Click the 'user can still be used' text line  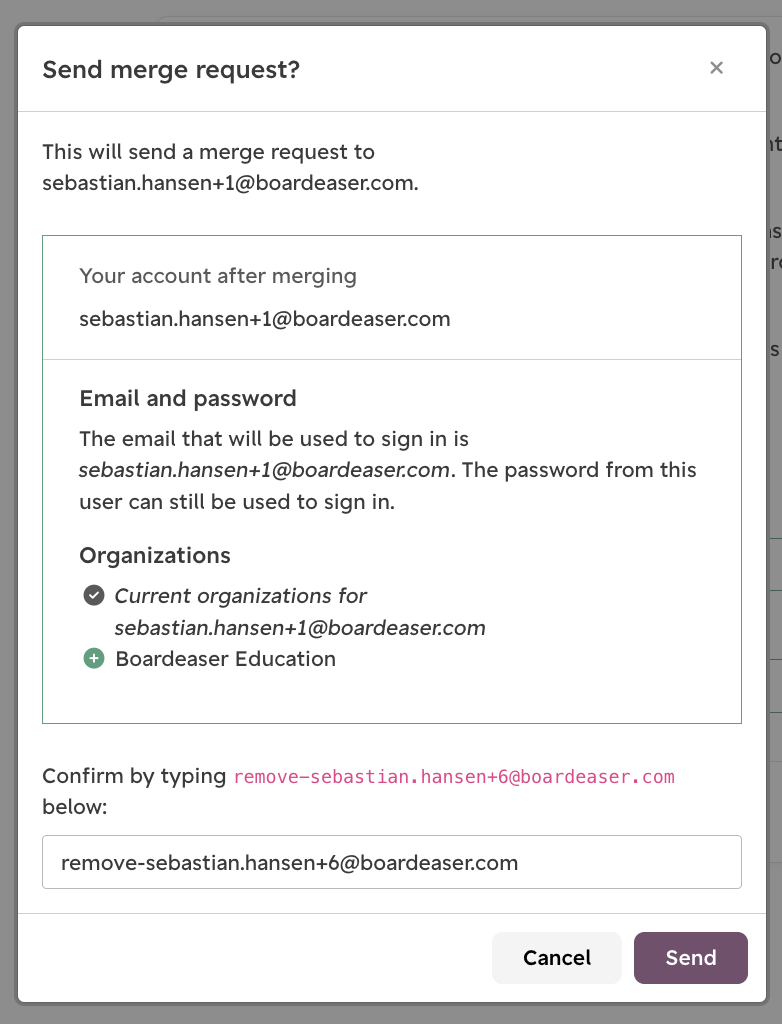coord(236,502)
